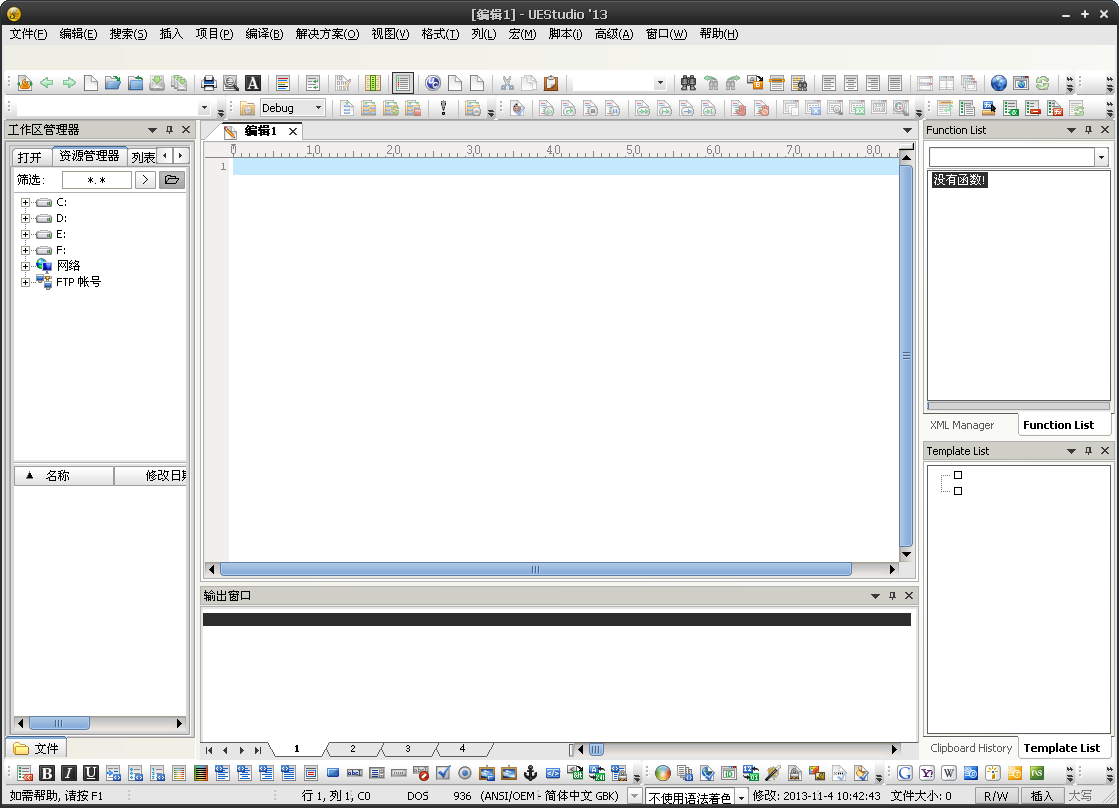Toggle the Underline U formatting button
The image size is (1119, 808).
(91, 773)
